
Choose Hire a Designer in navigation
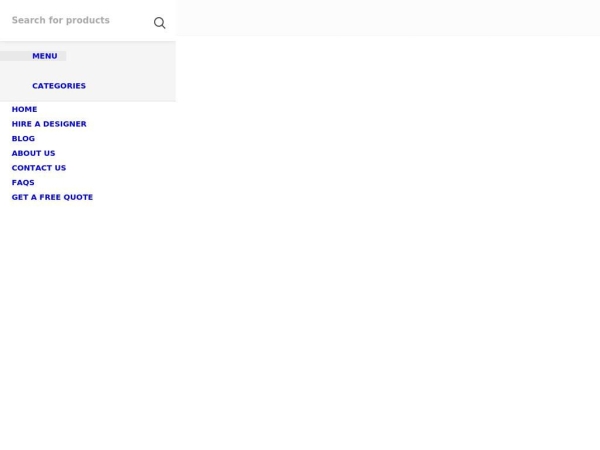coord(49,124)
